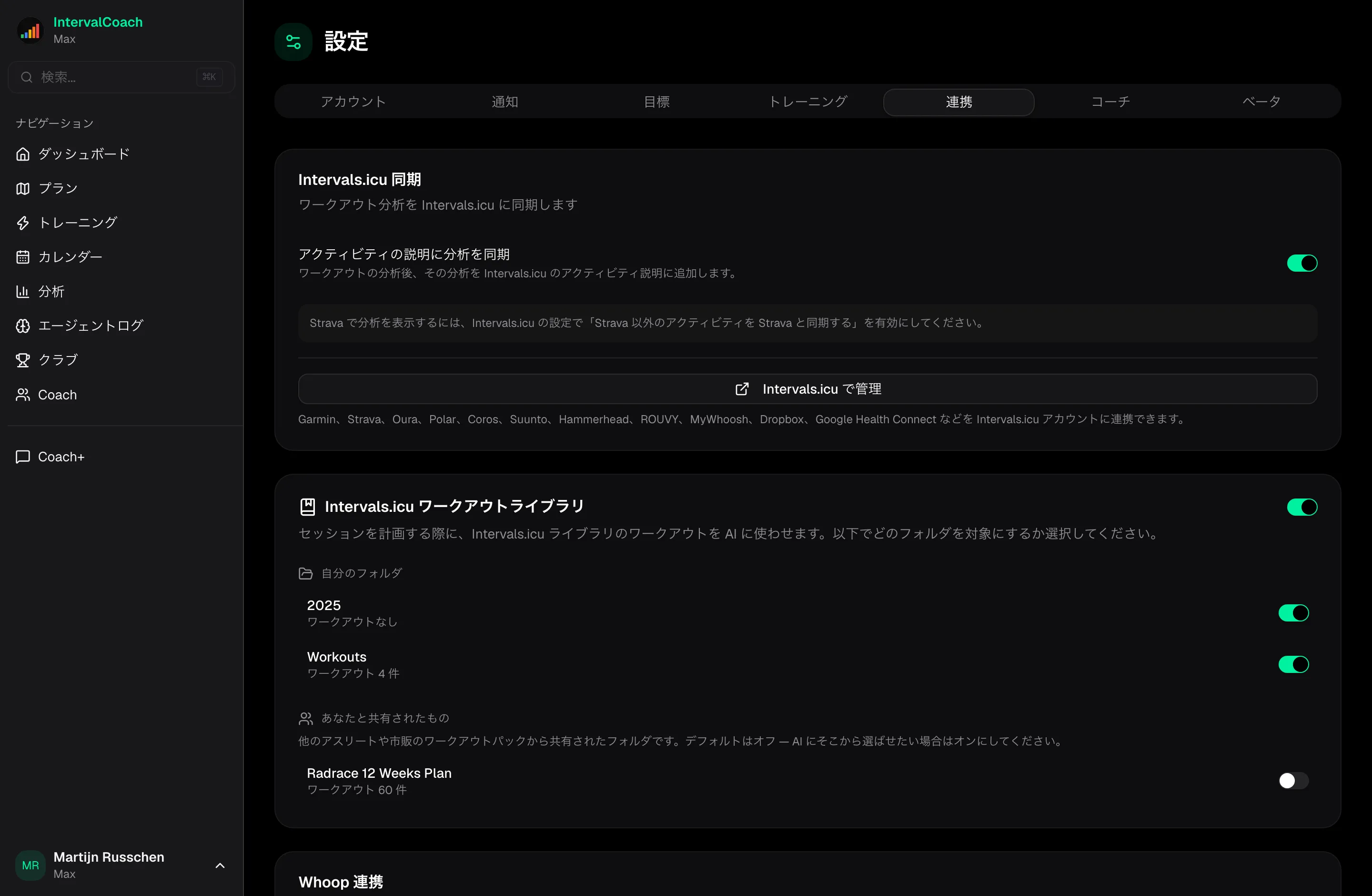Click the ワークアウト 4 件 label
1372x896 pixels.
click(x=353, y=673)
